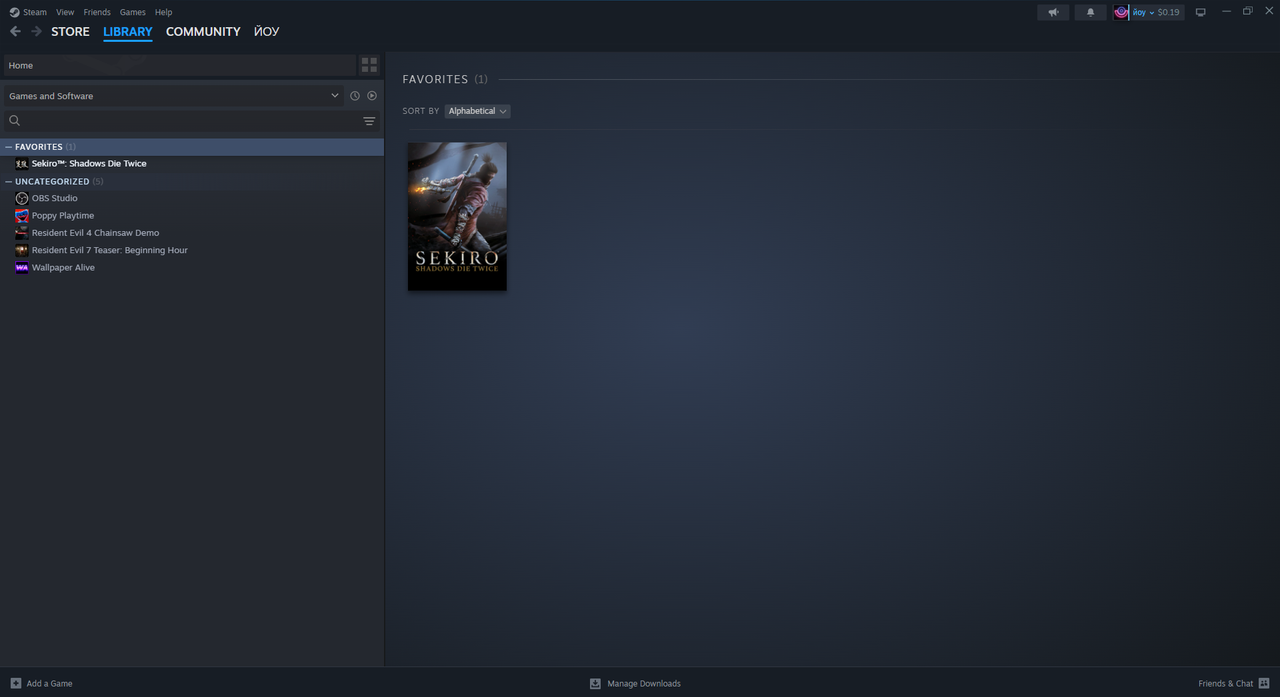
Task: Click the Add a Game plus icon
Action: pos(15,683)
